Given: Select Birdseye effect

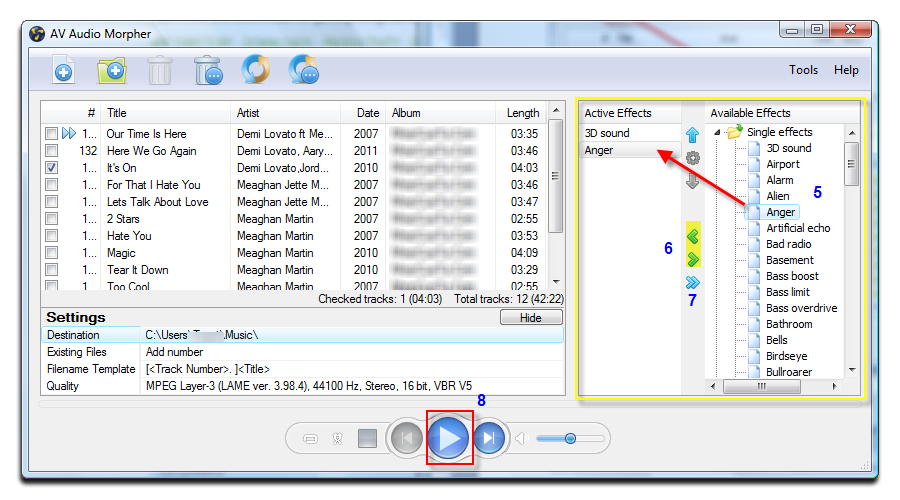Looking at the screenshot, I should click(x=786, y=356).
